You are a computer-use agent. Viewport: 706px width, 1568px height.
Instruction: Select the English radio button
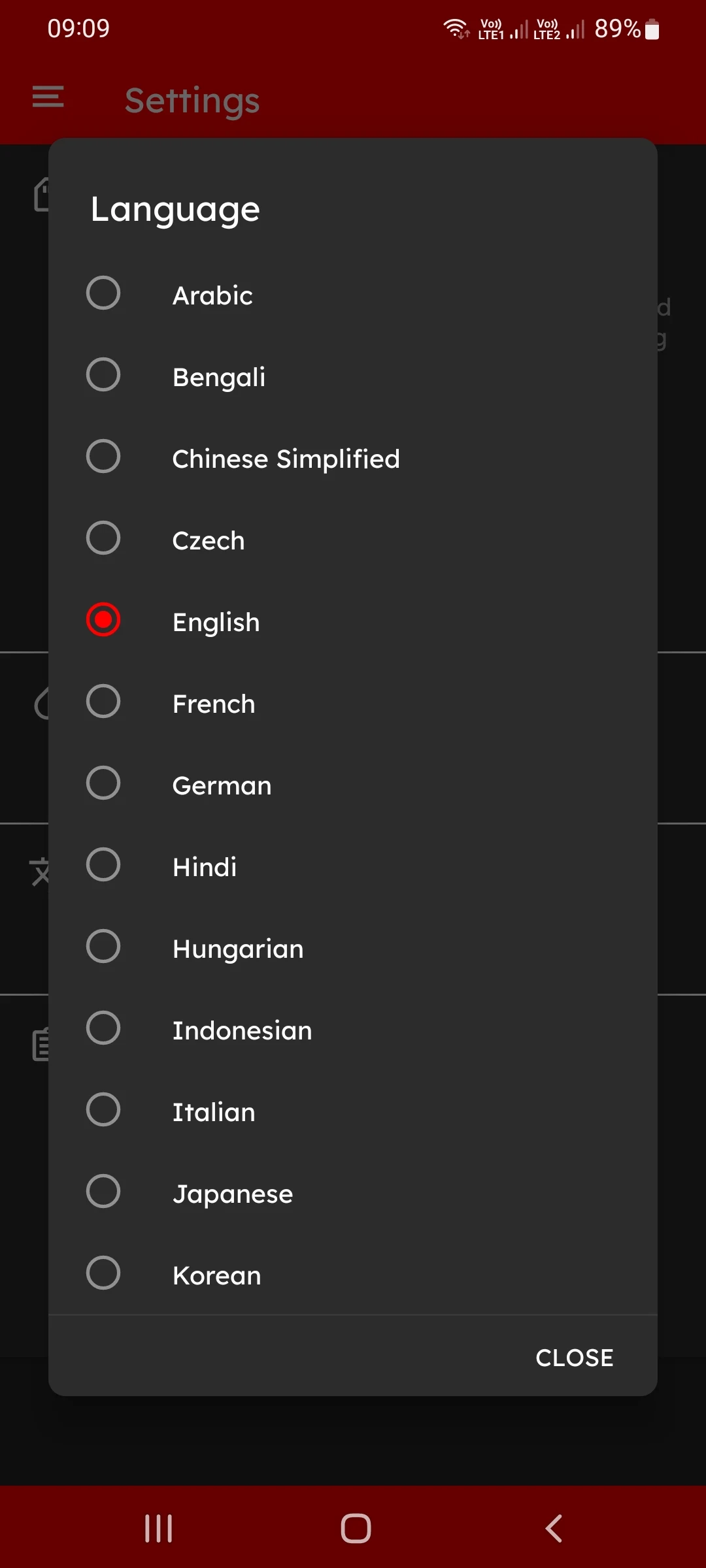(103, 619)
